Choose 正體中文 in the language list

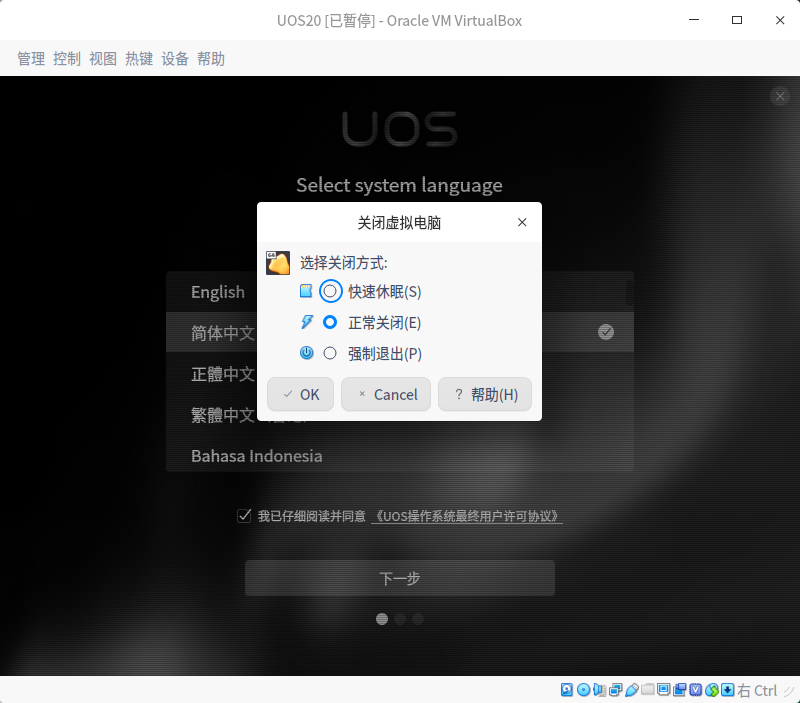tap(223, 374)
